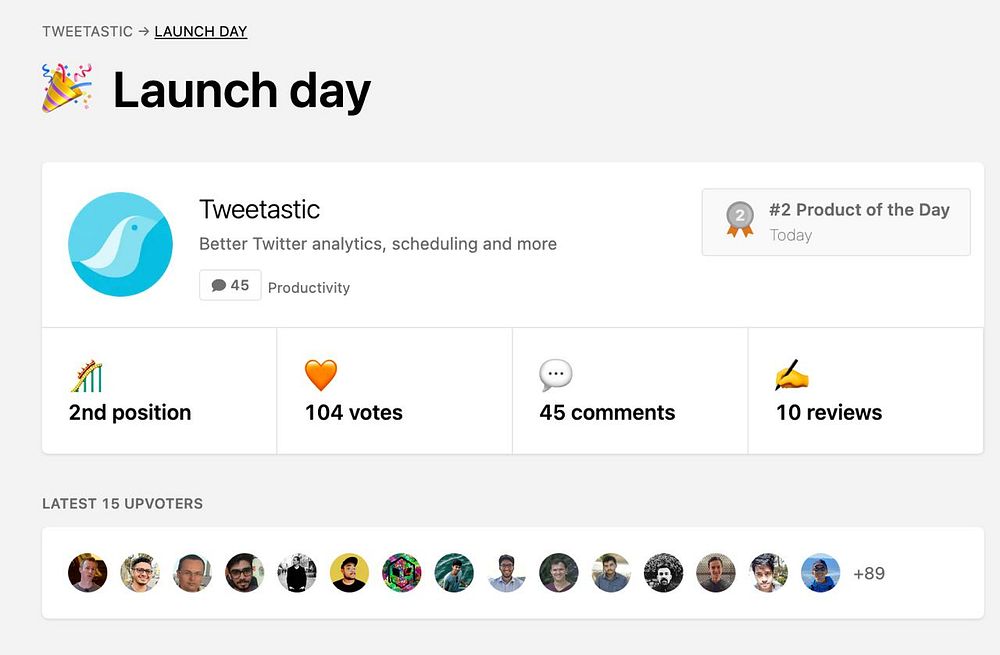The width and height of the screenshot is (1000, 655).
Task: Click the Tweetastic product title
Action: [x=260, y=209]
